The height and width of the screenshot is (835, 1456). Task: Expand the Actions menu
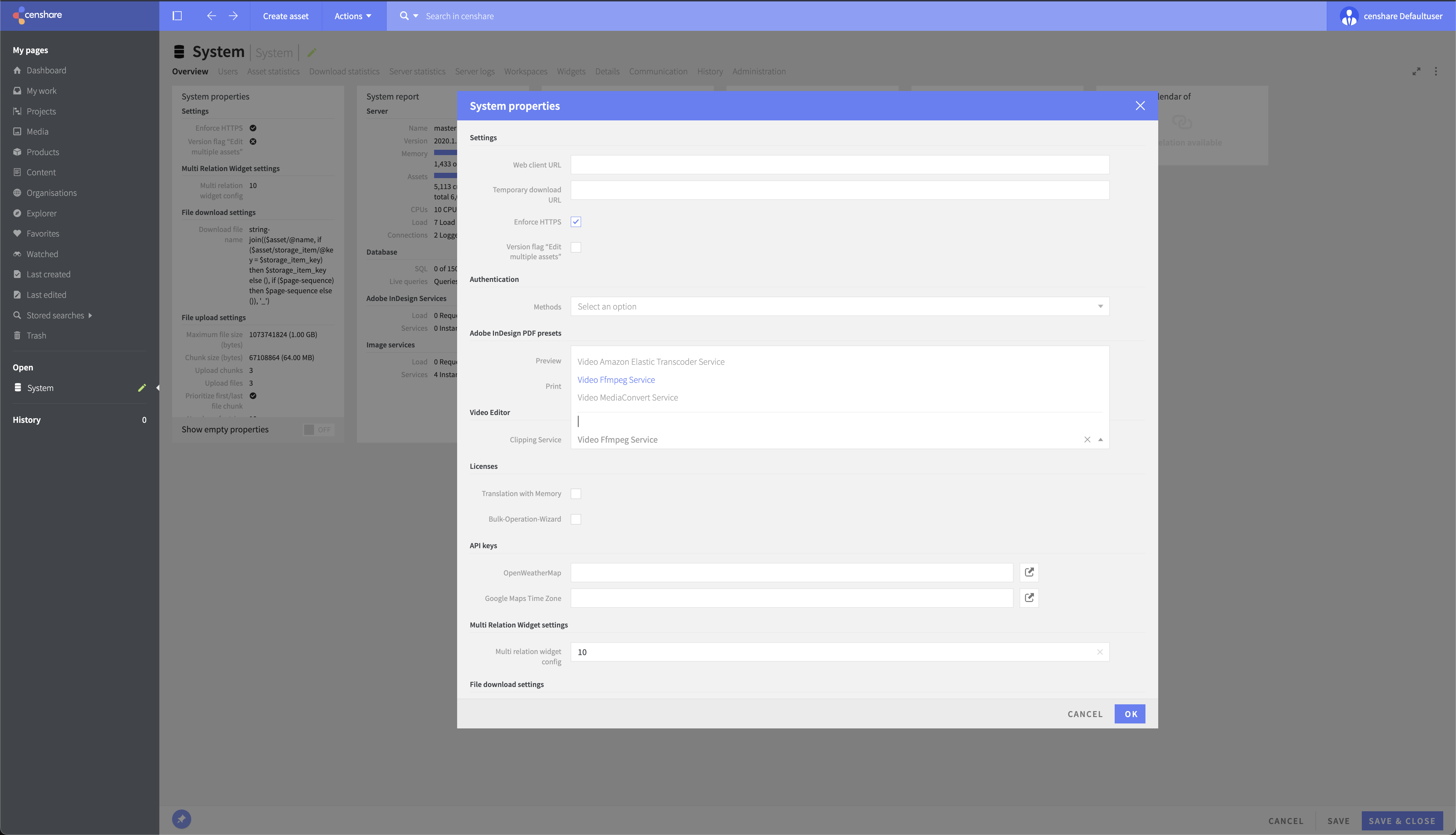click(353, 16)
